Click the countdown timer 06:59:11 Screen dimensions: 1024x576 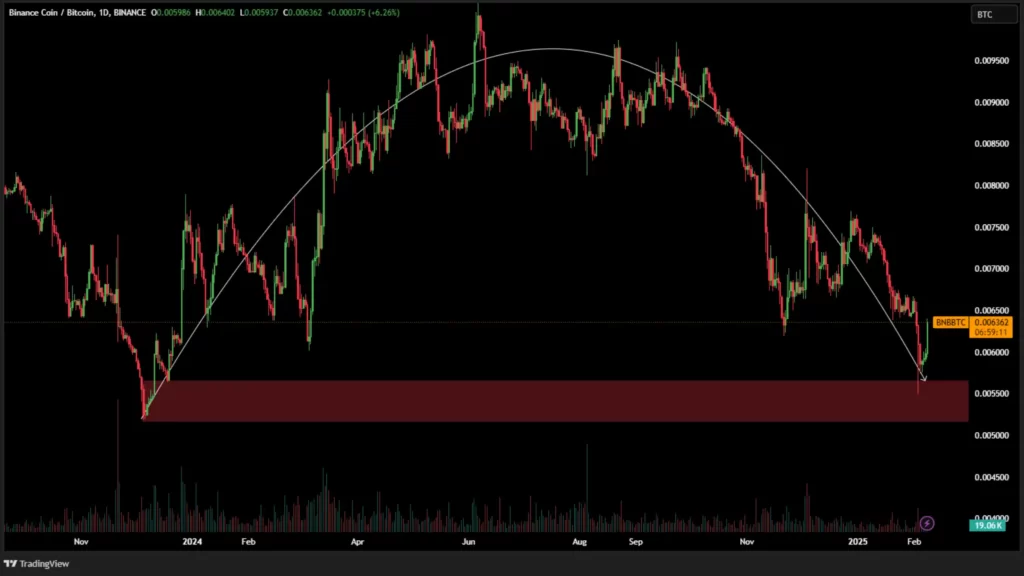pos(991,332)
